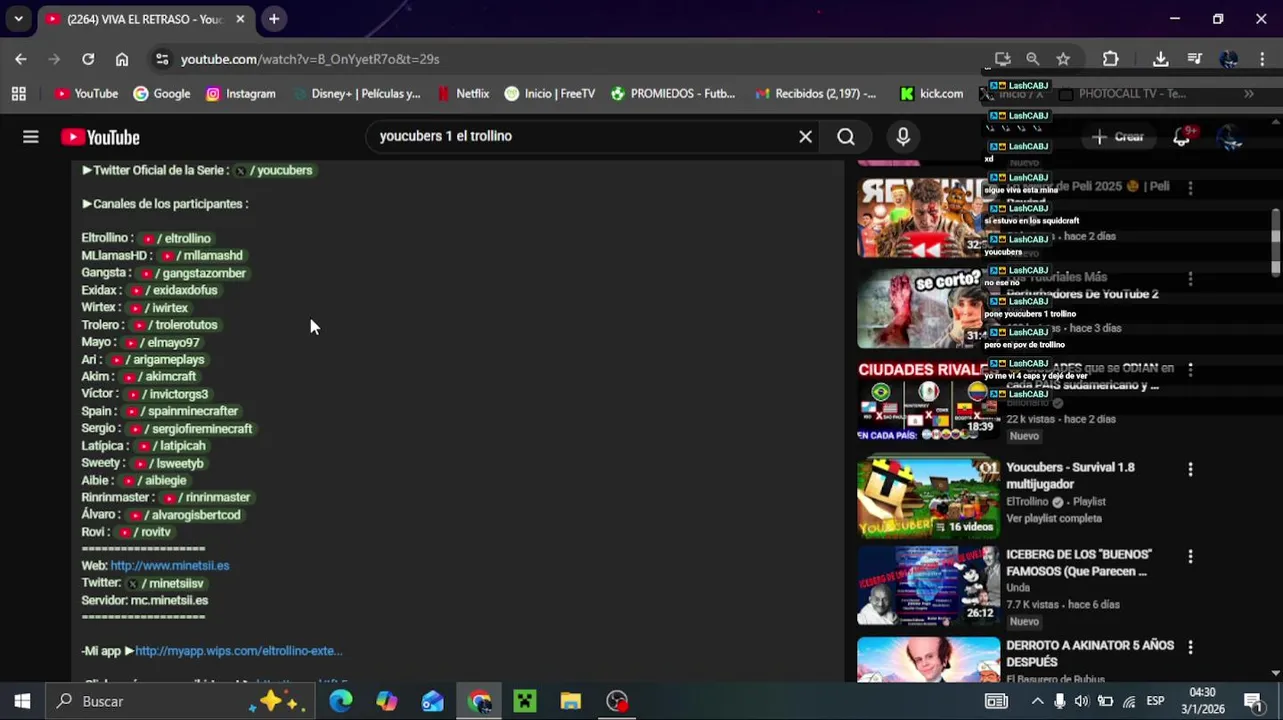Open the YouTube guide hamburger menu
1283x720 pixels.
click(x=30, y=137)
